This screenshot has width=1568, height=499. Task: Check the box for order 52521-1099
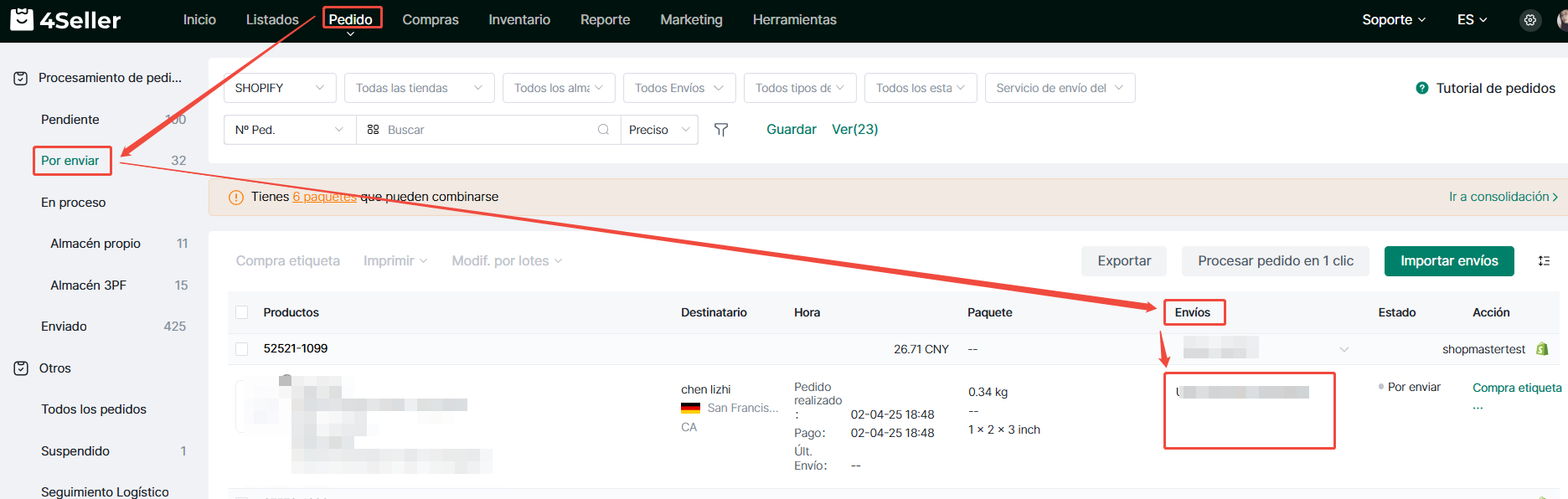coord(242,349)
